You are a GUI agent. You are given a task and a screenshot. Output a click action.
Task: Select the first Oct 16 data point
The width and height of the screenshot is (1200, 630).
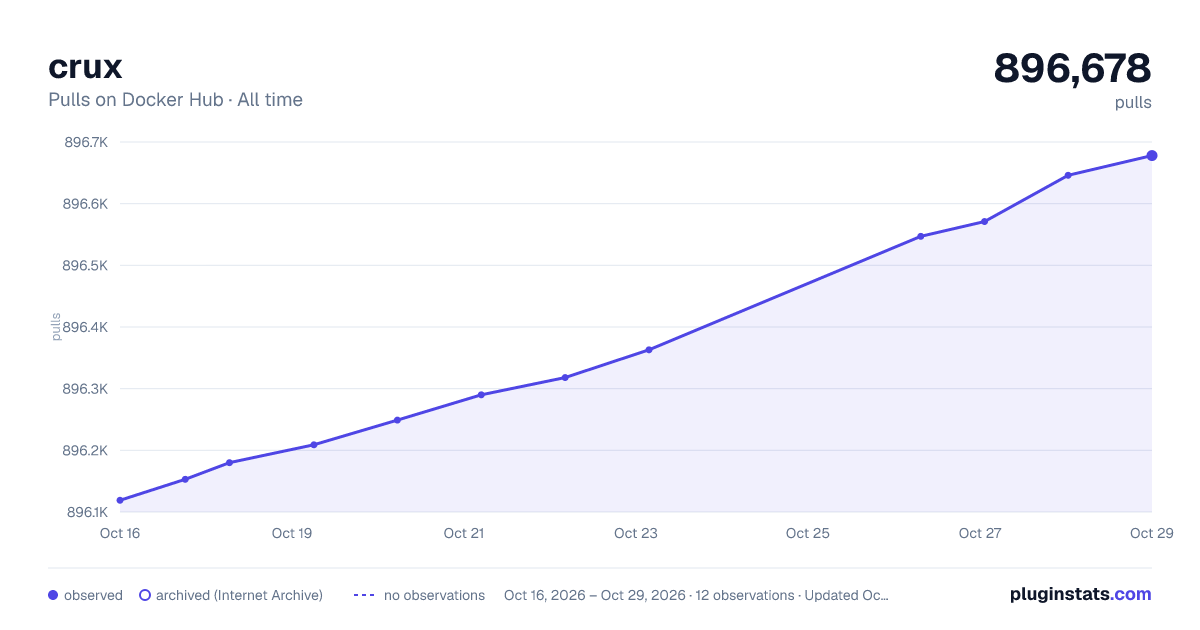[x=120, y=500]
